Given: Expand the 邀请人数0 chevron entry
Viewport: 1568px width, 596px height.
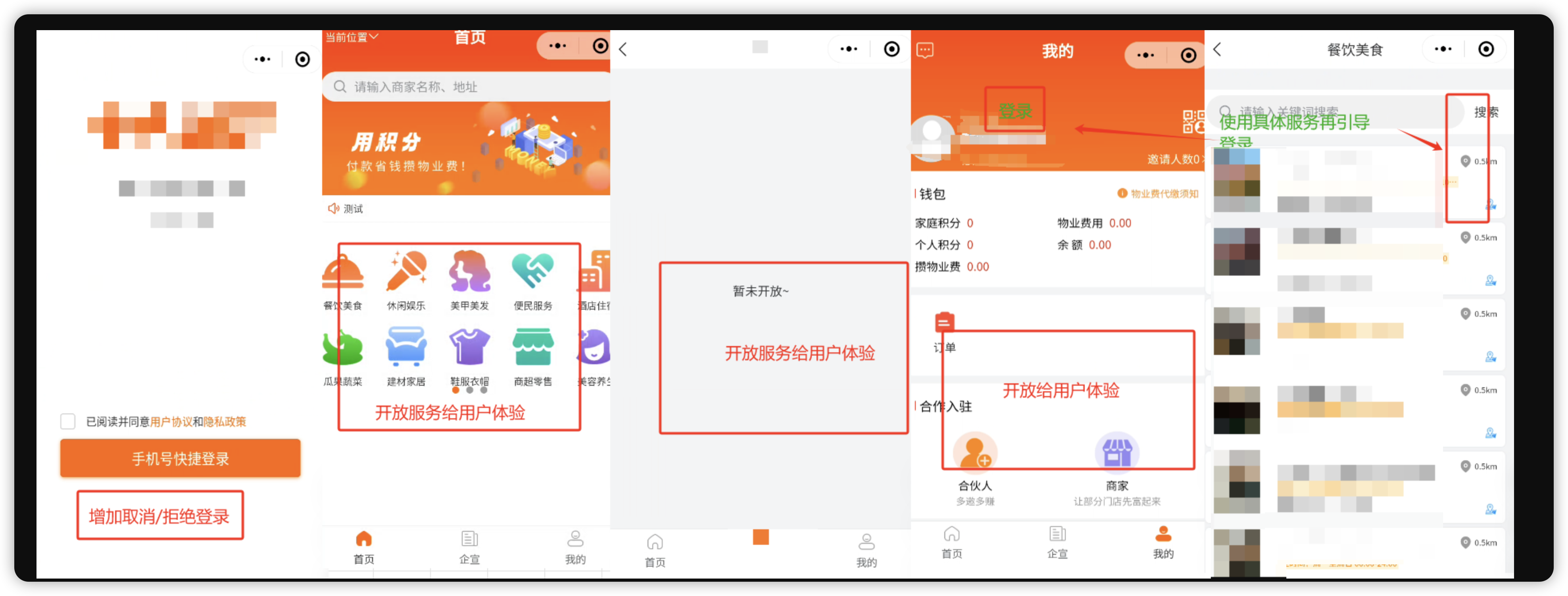Looking at the screenshot, I should (1176, 159).
